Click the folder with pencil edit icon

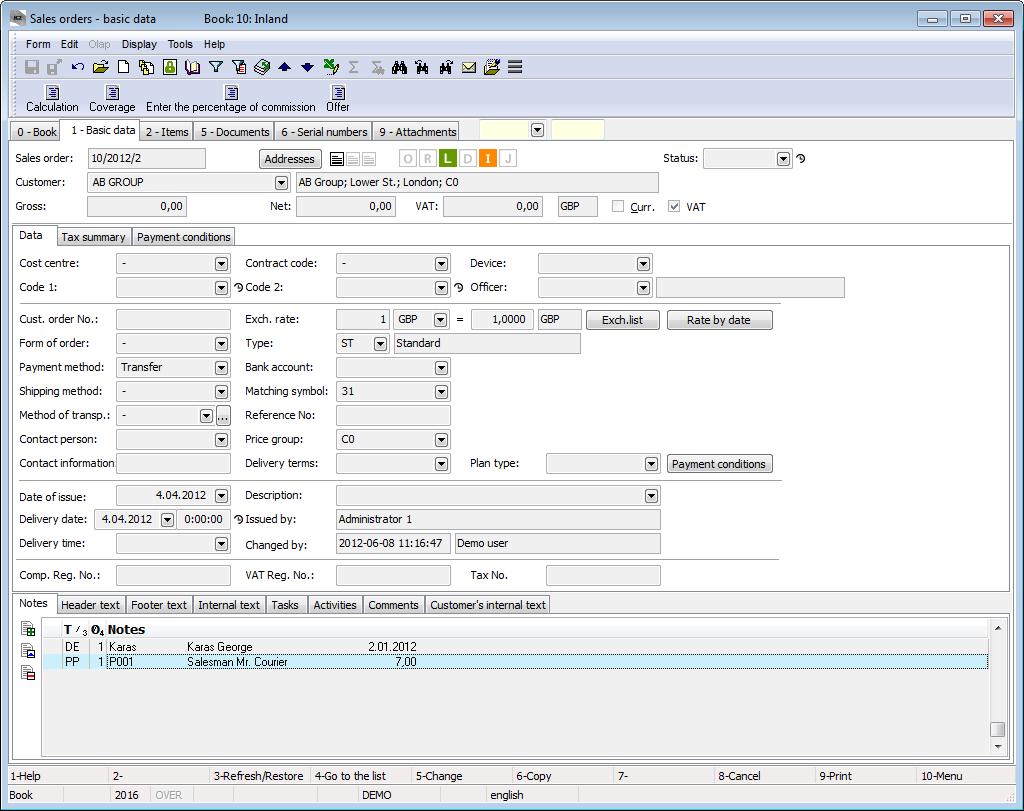pyautogui.click(x=492, y=67)
